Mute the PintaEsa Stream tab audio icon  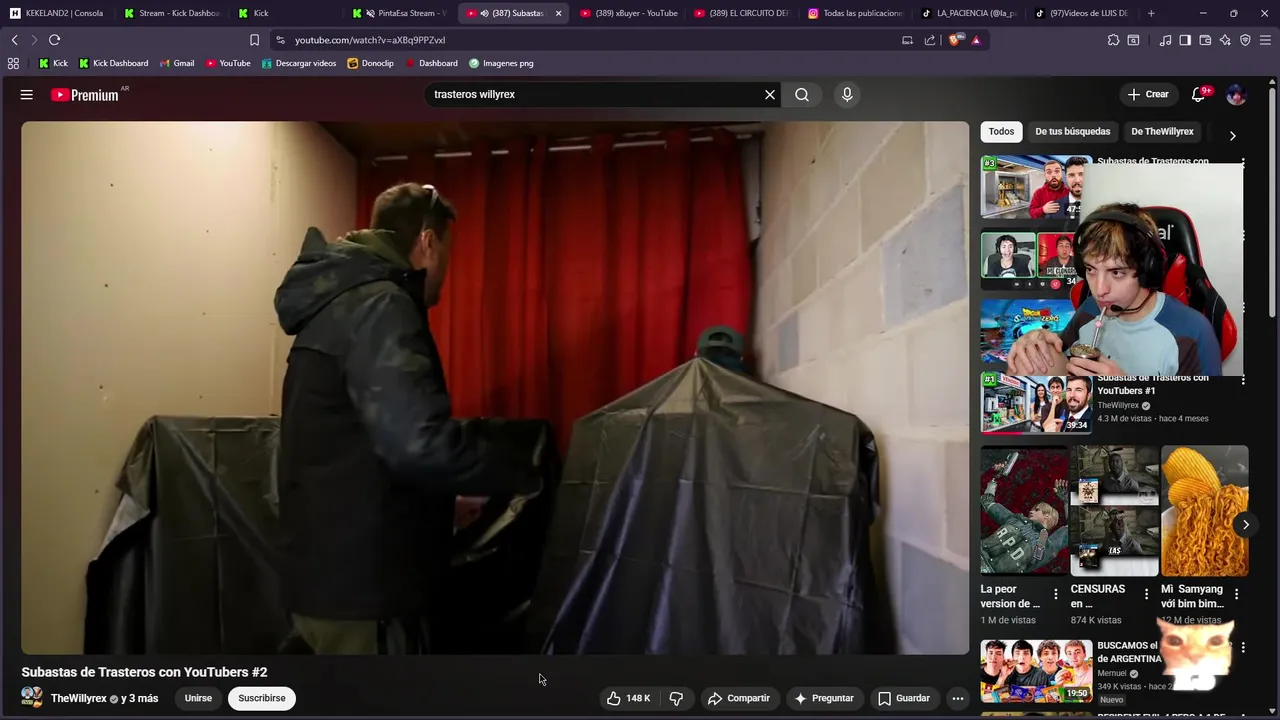tap(370, 13)
